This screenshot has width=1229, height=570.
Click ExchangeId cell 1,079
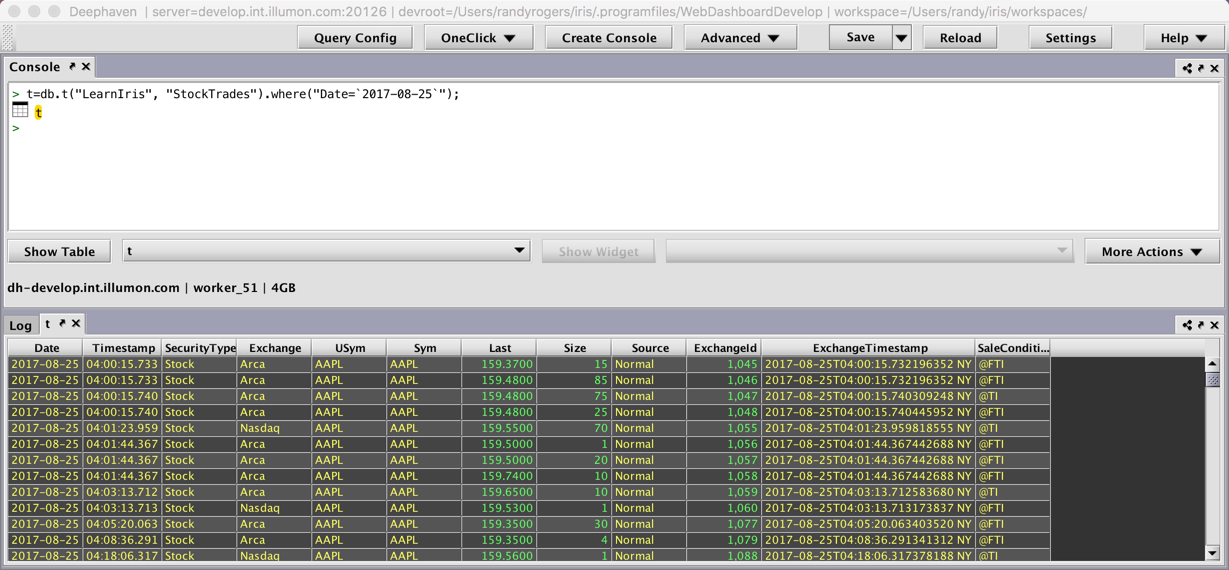pos(724,540)
